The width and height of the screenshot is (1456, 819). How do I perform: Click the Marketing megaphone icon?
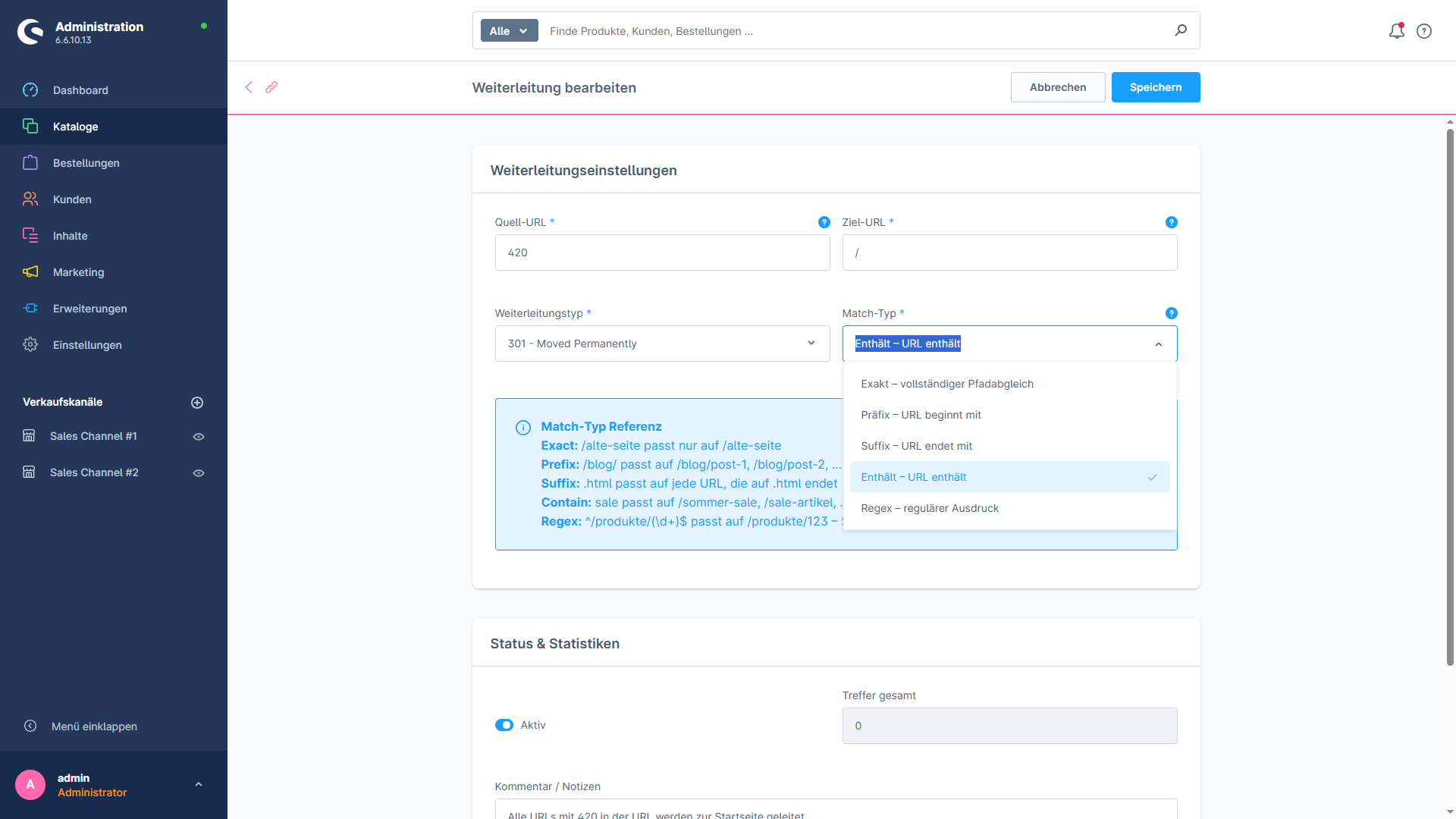30,272
